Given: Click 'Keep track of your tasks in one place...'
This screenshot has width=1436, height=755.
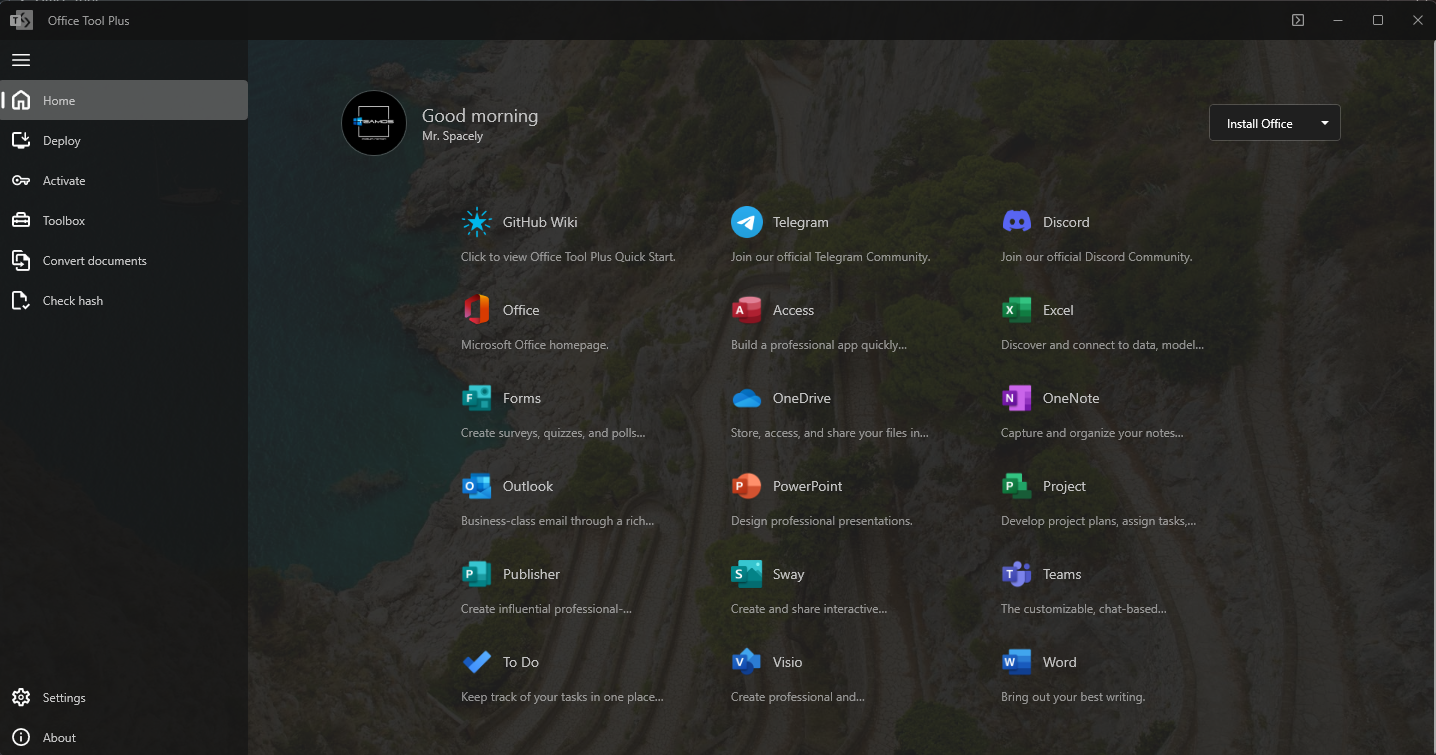Looking at the screenshot, I should point(562,697).
